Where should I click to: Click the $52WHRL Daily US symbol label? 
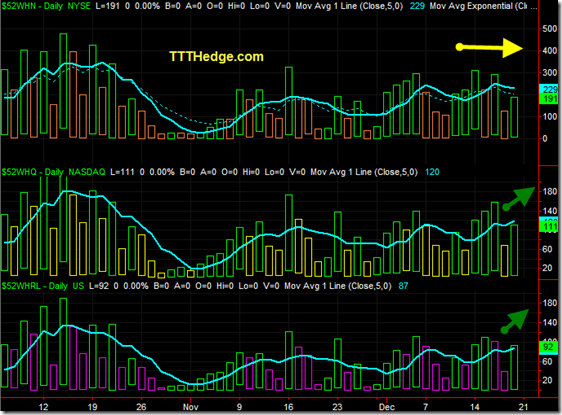43,286
